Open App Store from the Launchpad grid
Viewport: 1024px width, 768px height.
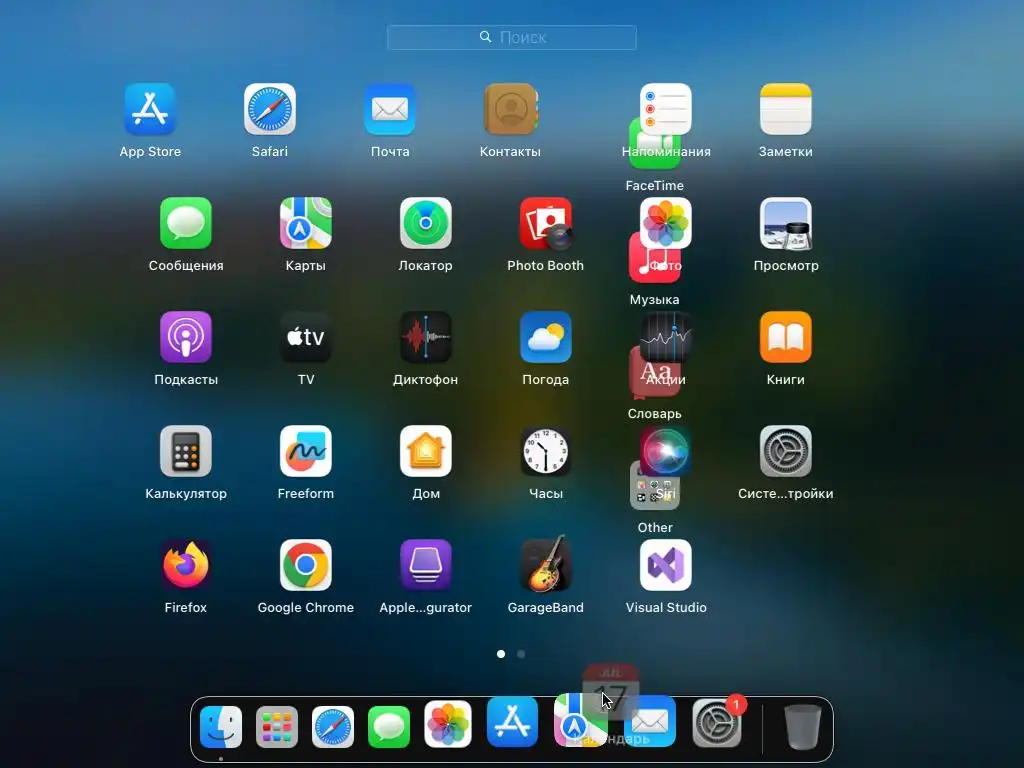[150, 109]
